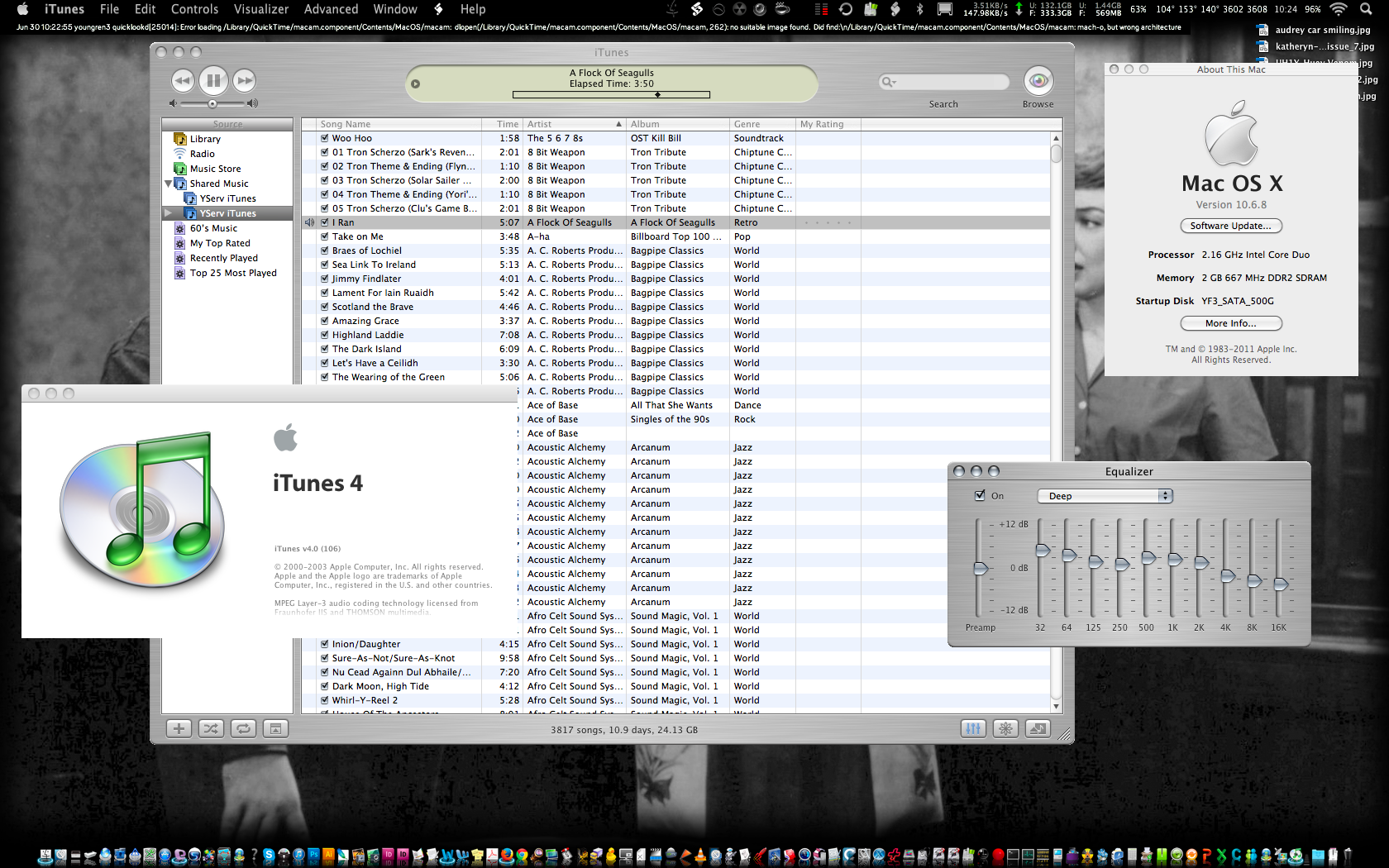Open Spotlight search in the menu bar
This screenshot has height=868, width=1389.
tap(1365, 9)
